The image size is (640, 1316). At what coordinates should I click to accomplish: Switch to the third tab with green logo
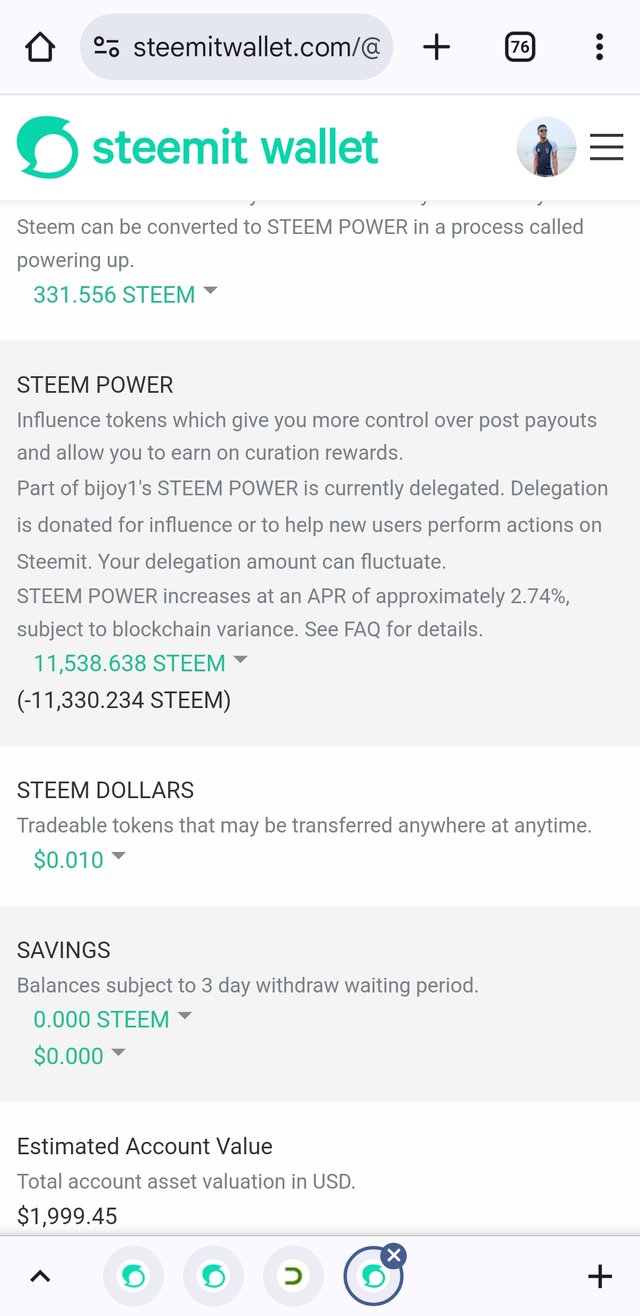(x=293, y=1276)
